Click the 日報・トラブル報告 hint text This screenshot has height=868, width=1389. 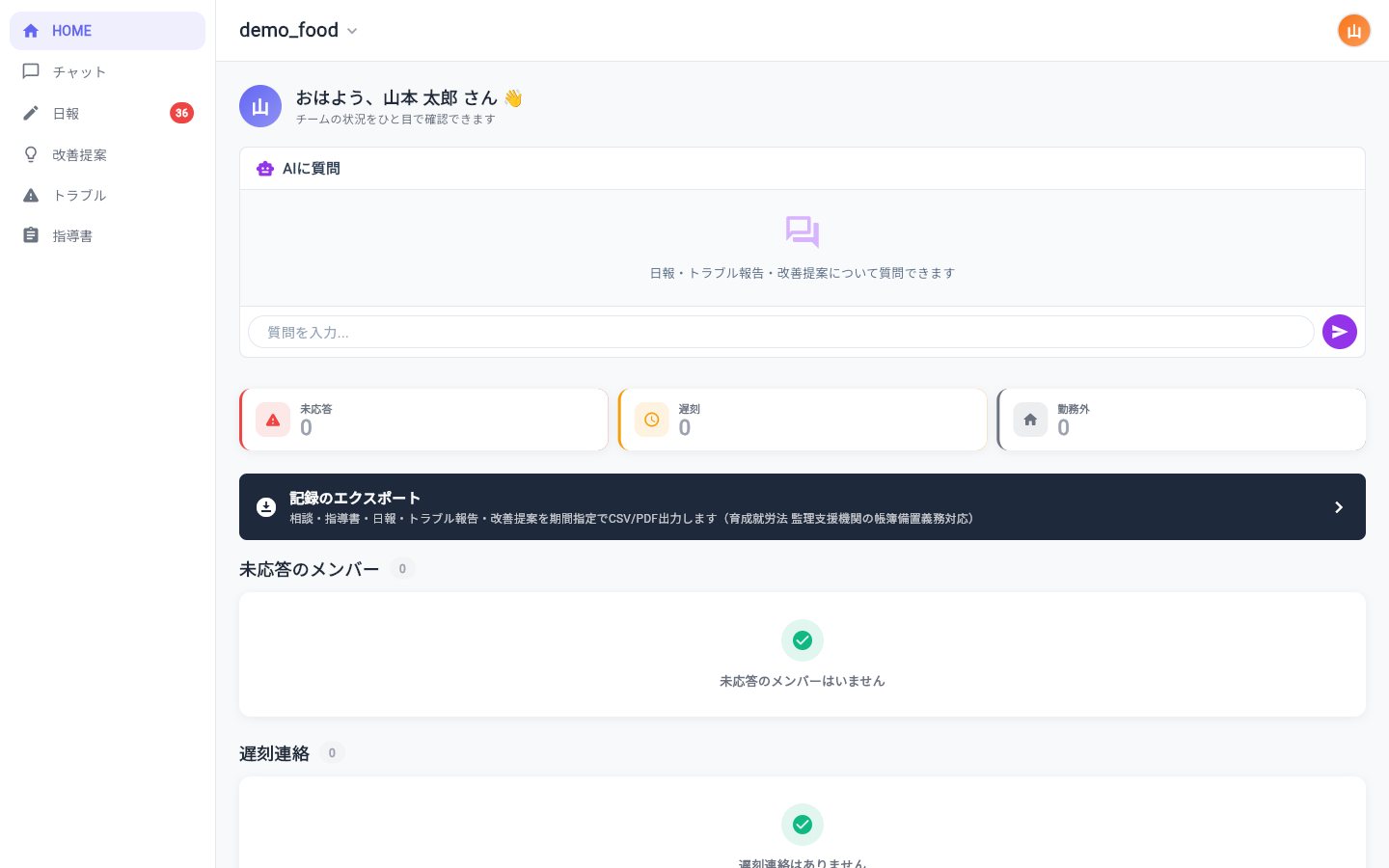(x=803, y=273)
